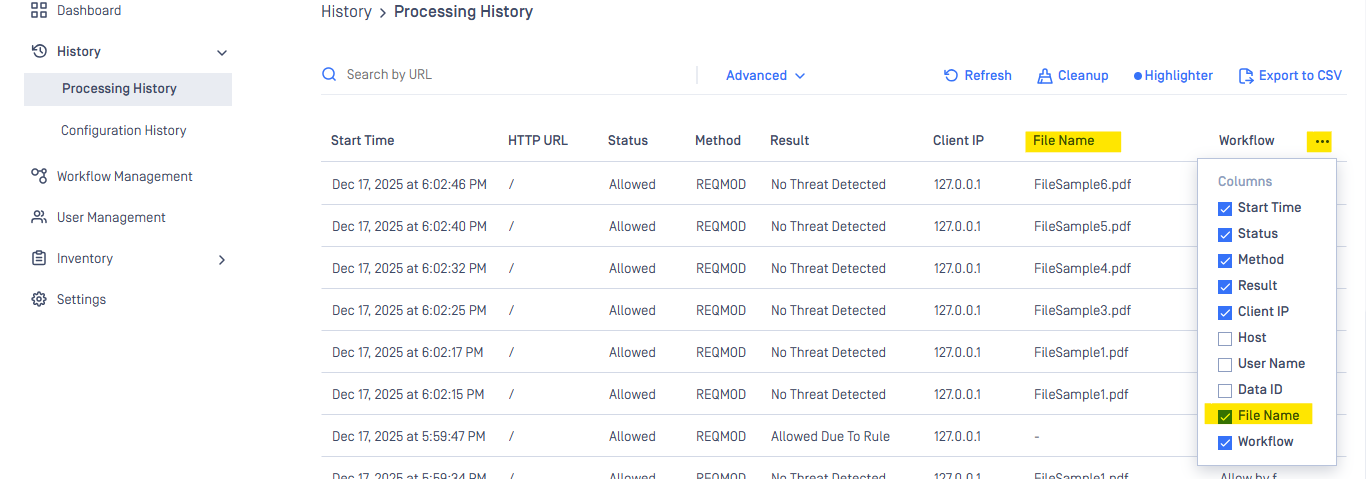
Task: Click the Workflow Management icon
Action: [39, 176]
